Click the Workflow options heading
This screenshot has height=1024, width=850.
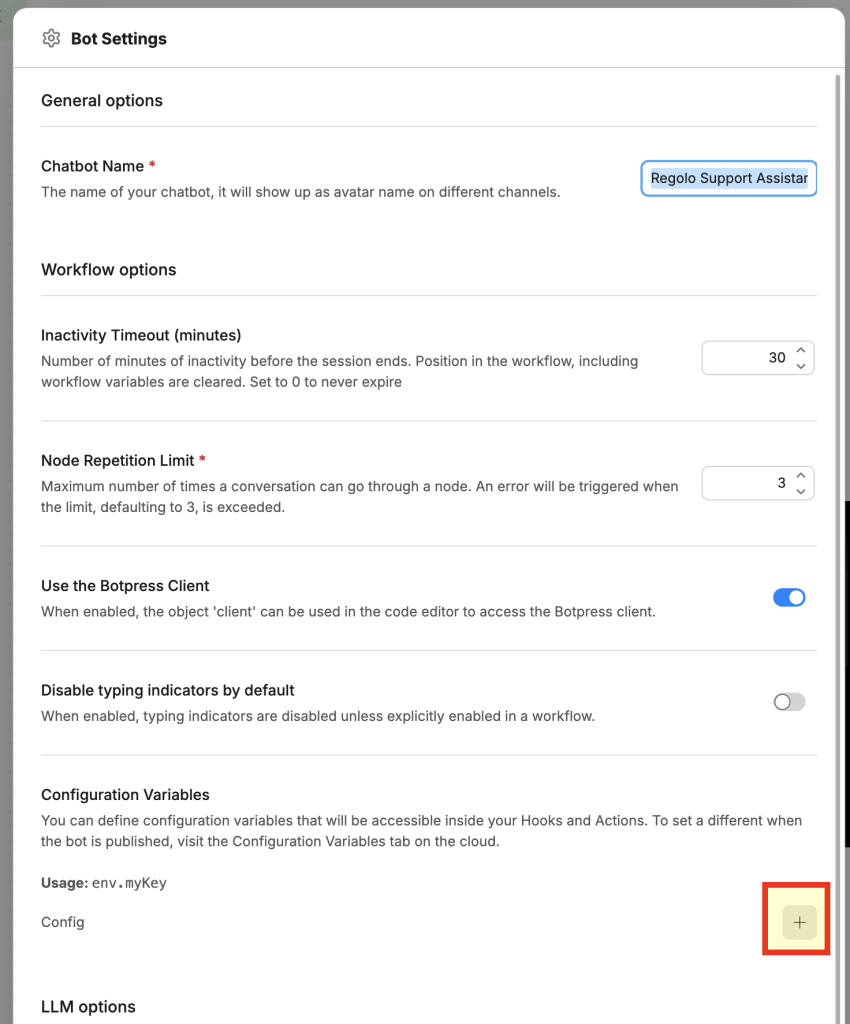click(108, 270)
